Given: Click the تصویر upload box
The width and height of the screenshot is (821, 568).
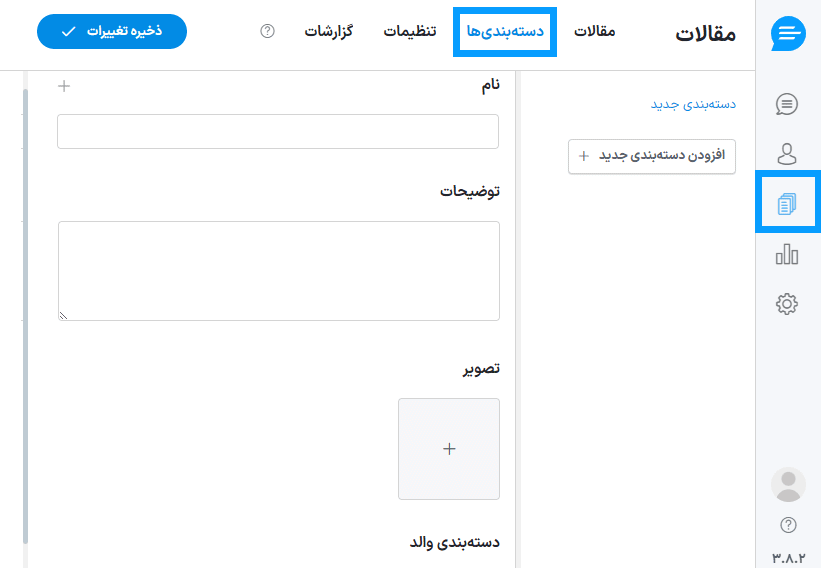Looking at the screenshot, I should [449, 449].
